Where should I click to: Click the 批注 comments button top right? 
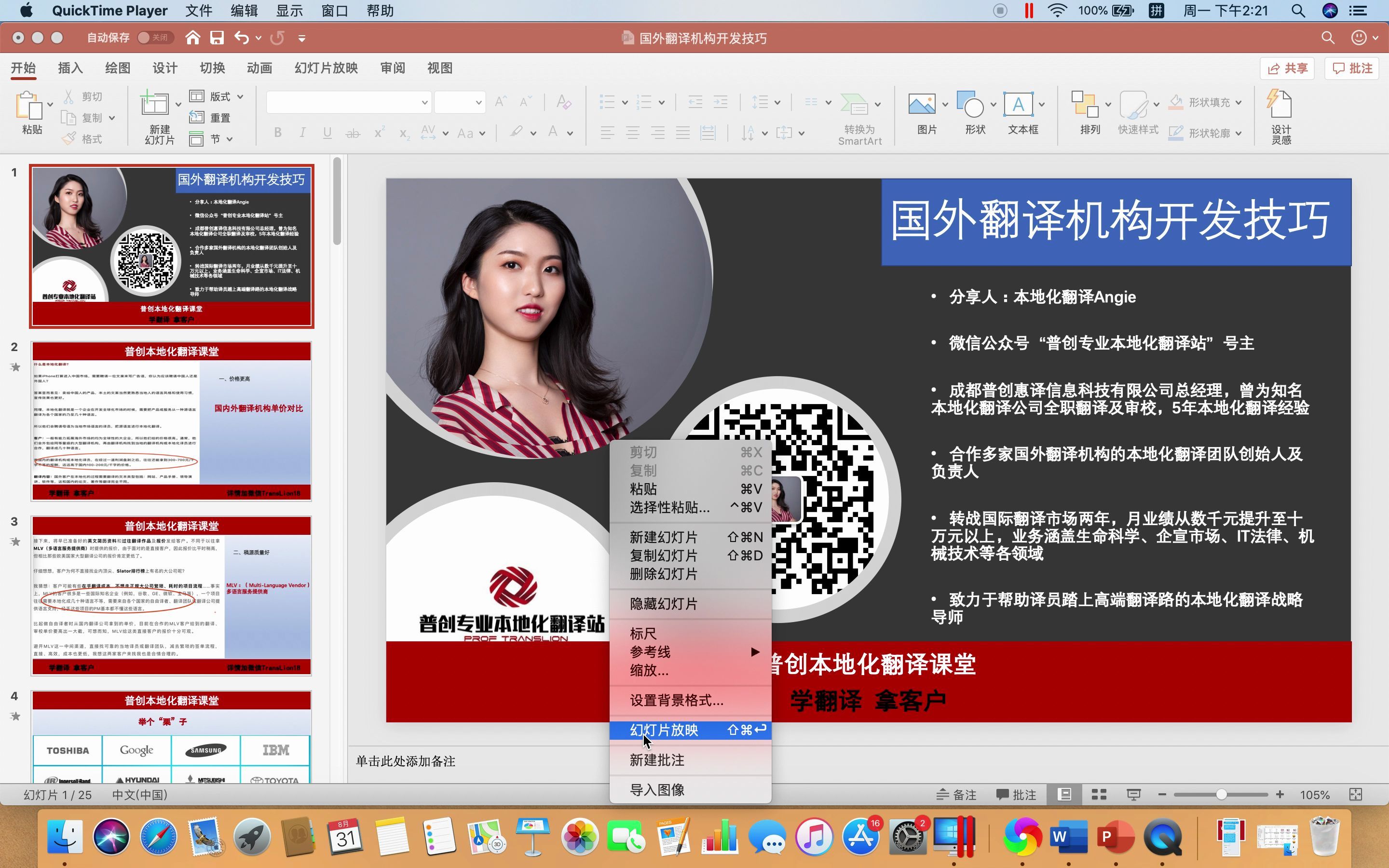tap(1352, 68)
